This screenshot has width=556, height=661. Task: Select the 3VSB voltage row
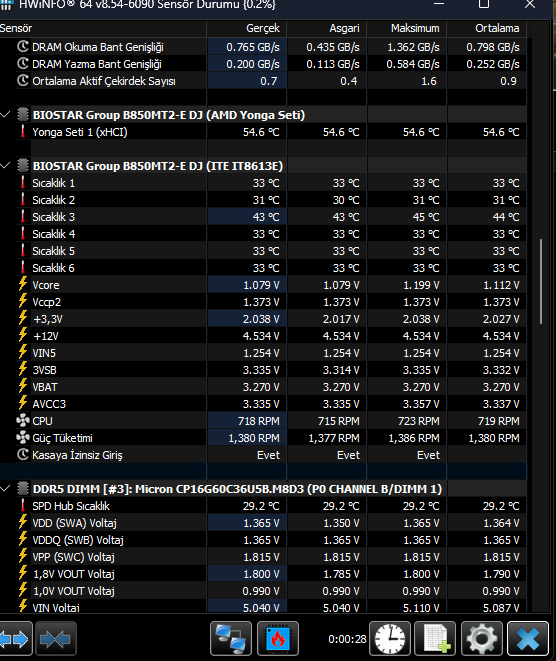tap(263, 370)
